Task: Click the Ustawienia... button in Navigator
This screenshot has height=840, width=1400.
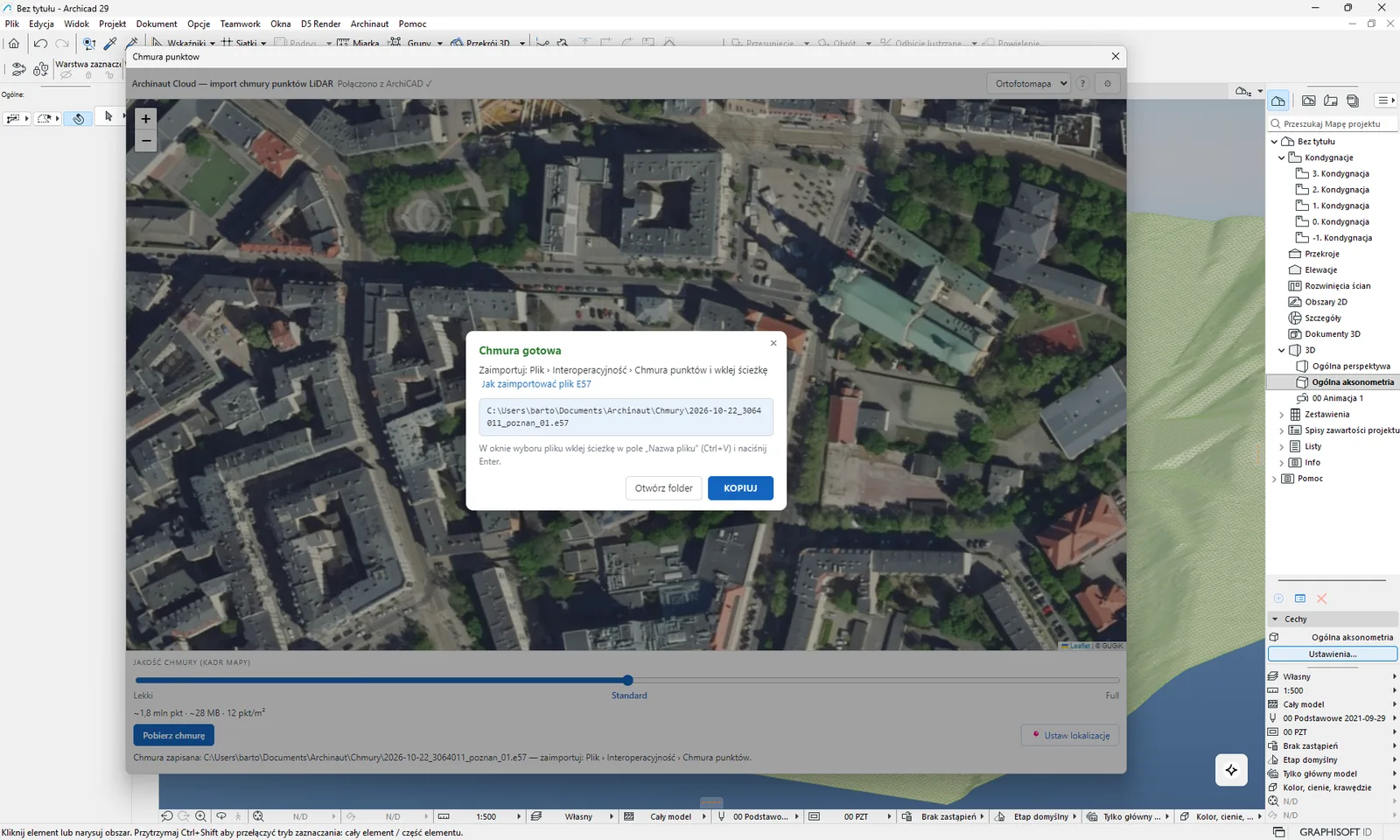Action: tap(1333, 654)
